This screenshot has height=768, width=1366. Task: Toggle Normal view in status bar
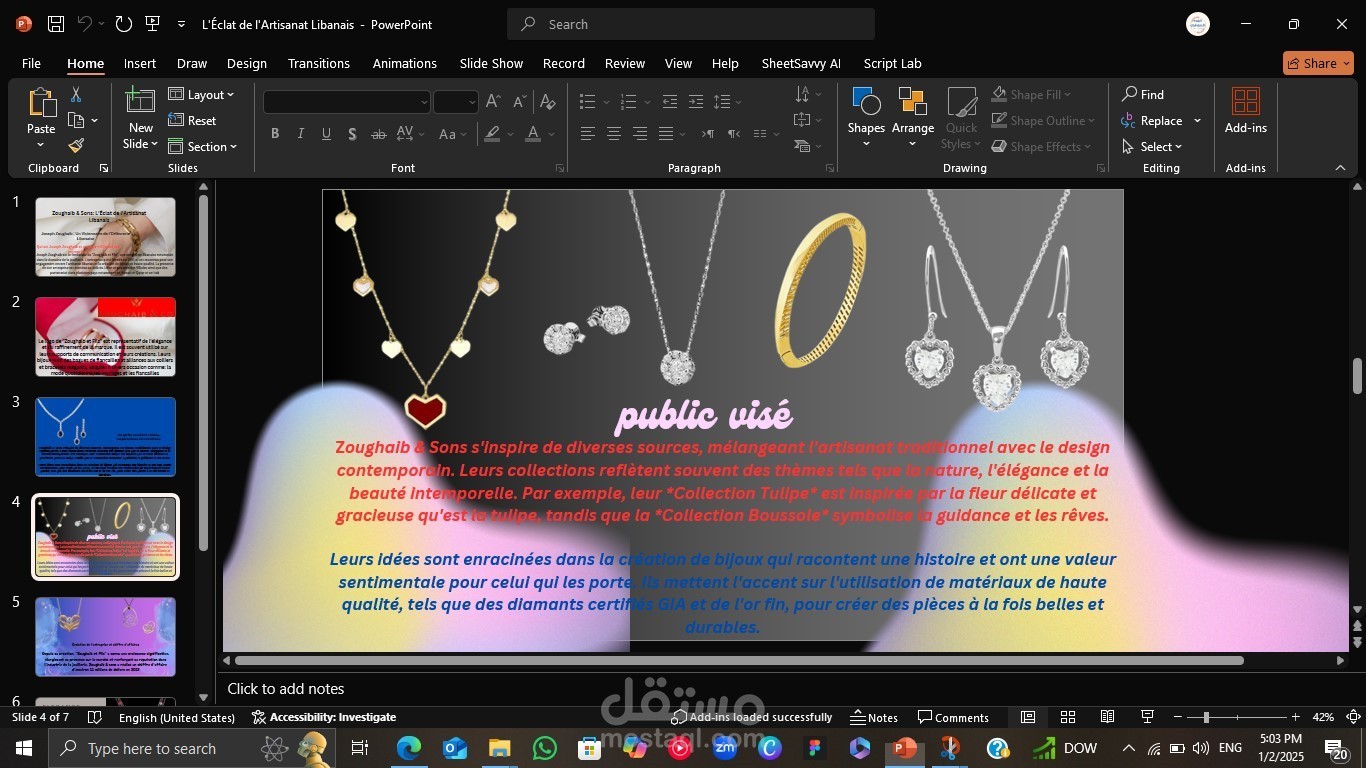(x=1028, y=717)
